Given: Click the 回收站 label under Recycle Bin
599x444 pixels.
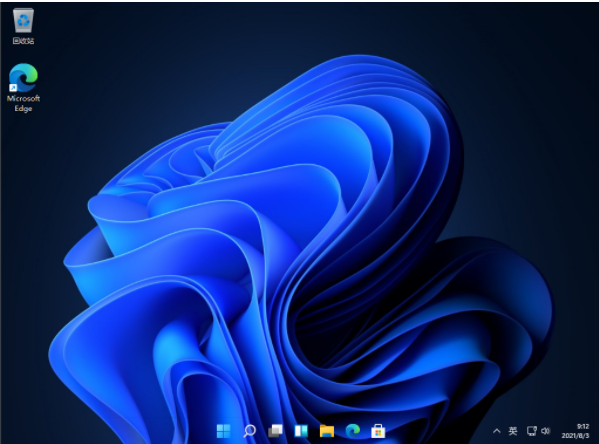Looking at the screenshot, I should click(x=23, y=41).
